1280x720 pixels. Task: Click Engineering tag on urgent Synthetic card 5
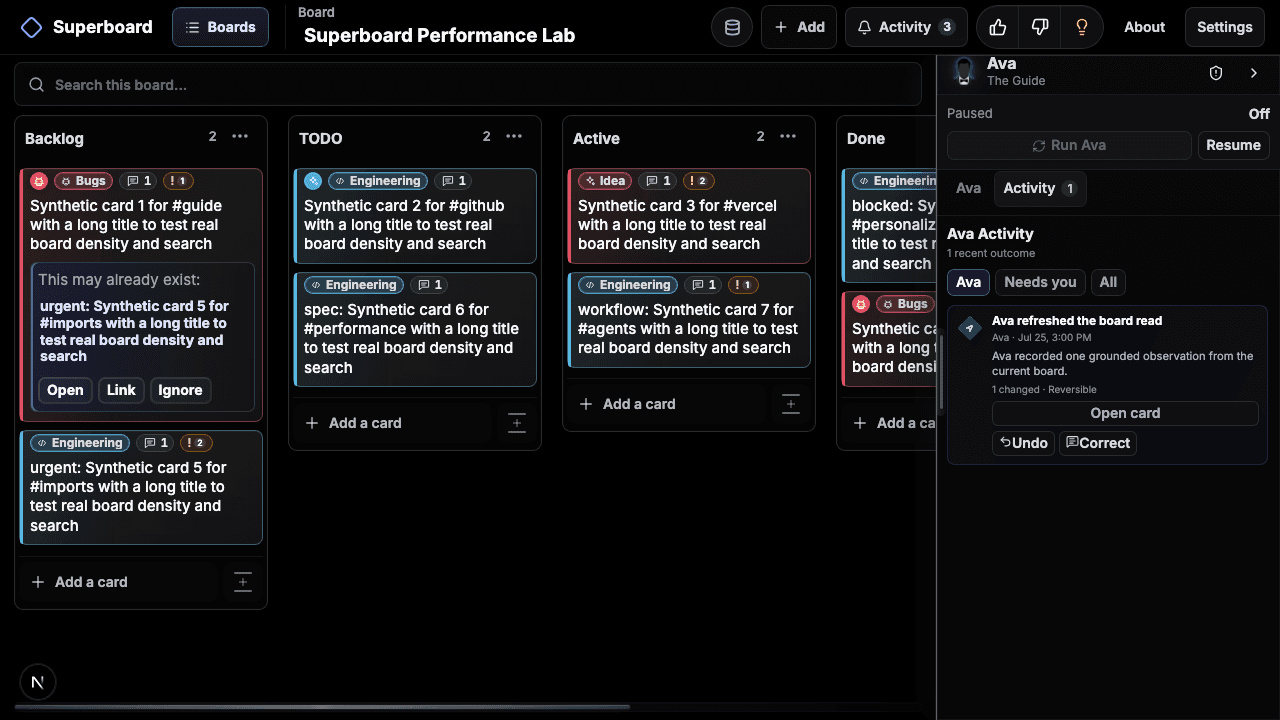tap(80, 443)
